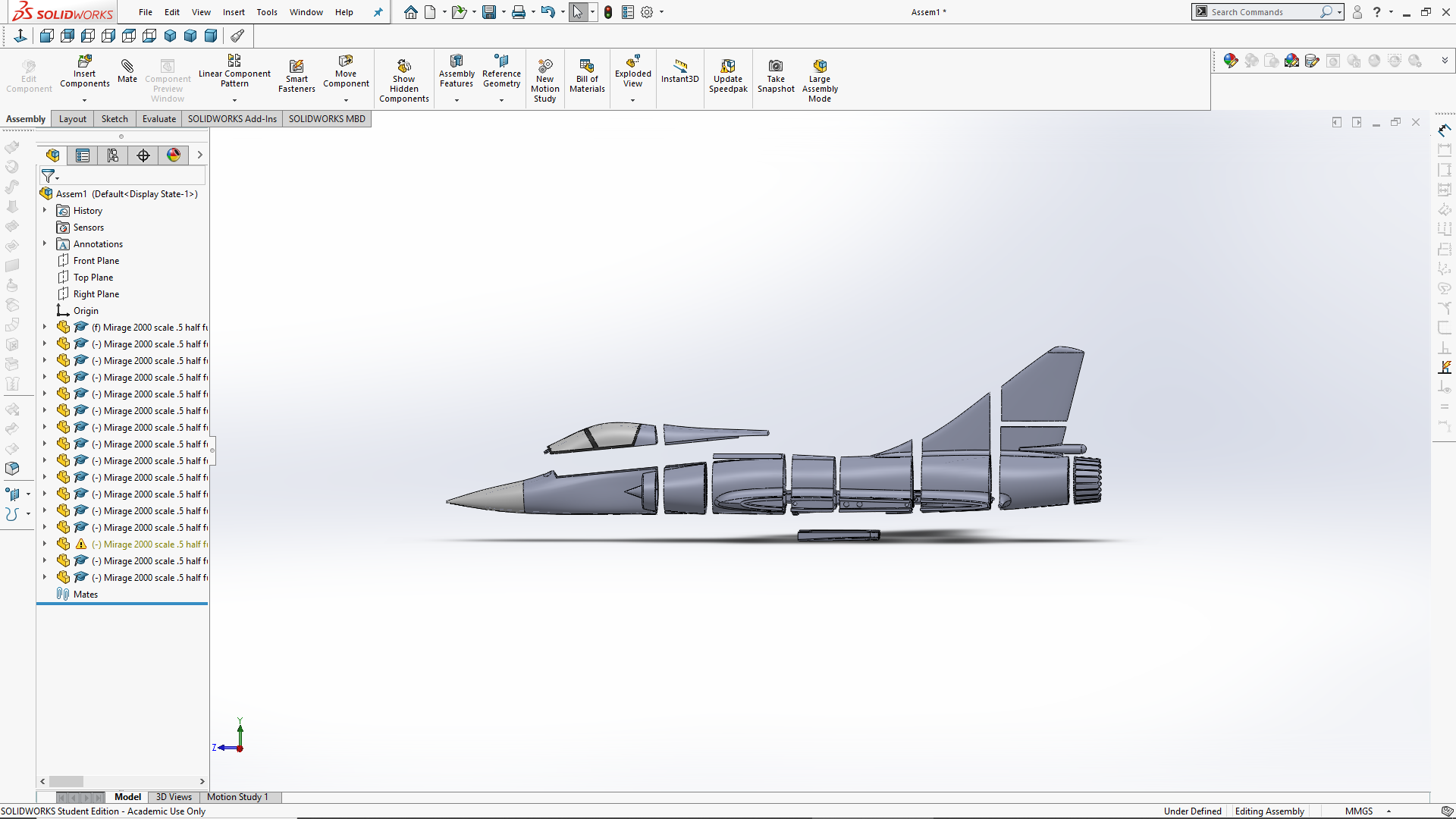This screenshot has width=1456, height=819.
Task: Click Take Snapshot icon
Action: click(776, 76)
